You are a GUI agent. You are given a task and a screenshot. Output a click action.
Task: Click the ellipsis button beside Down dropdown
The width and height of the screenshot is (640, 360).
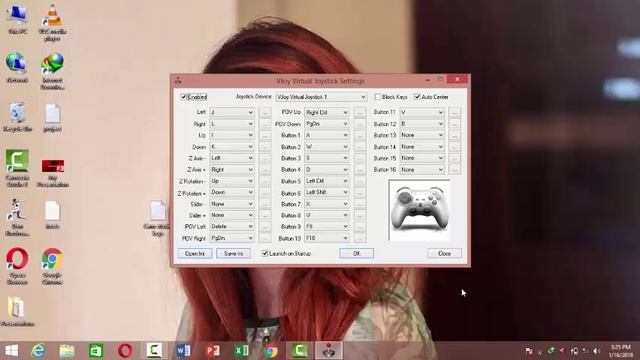[264, 147]
